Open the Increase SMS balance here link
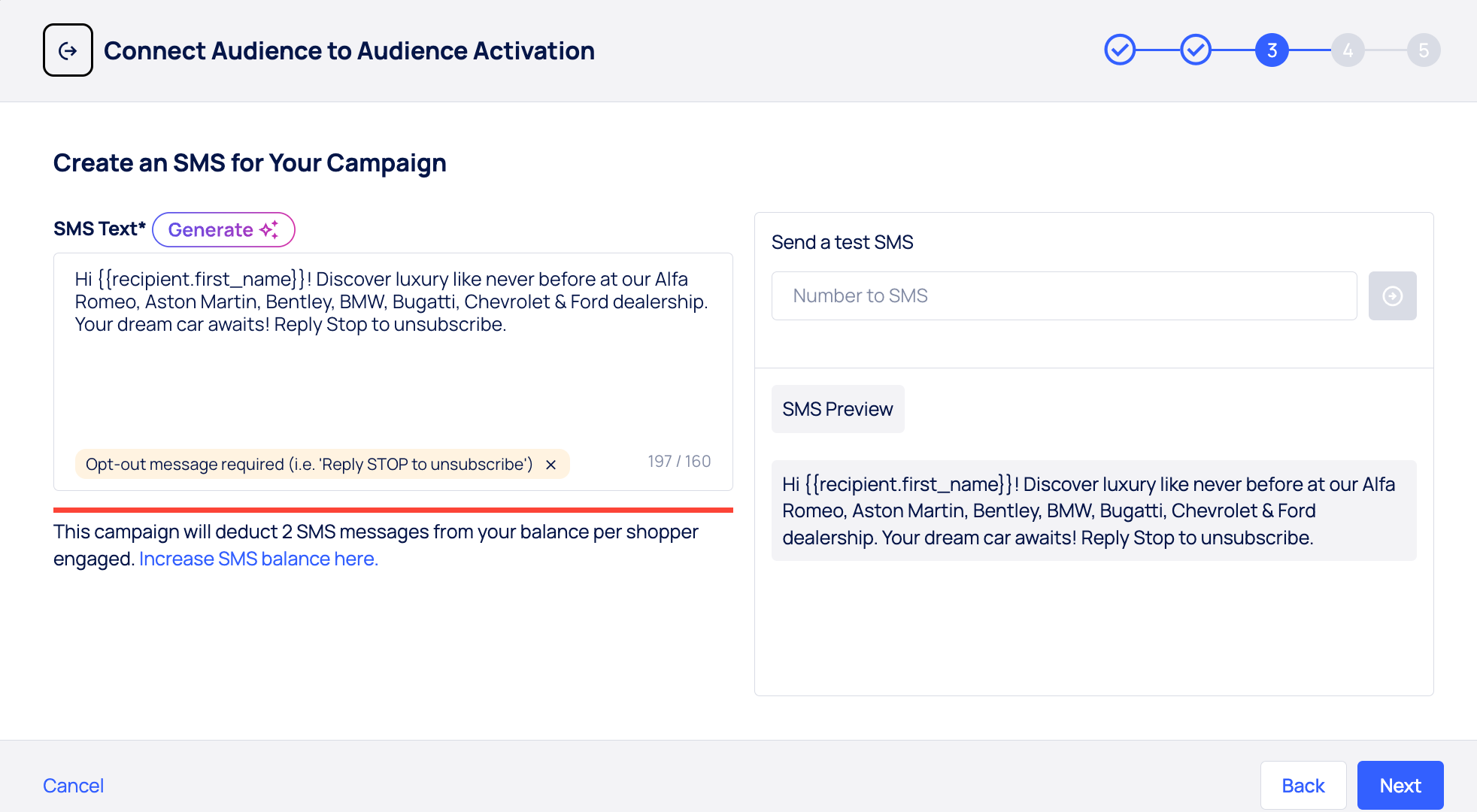The height and width of the screenshot is (812, 1477). pos(258,559)
